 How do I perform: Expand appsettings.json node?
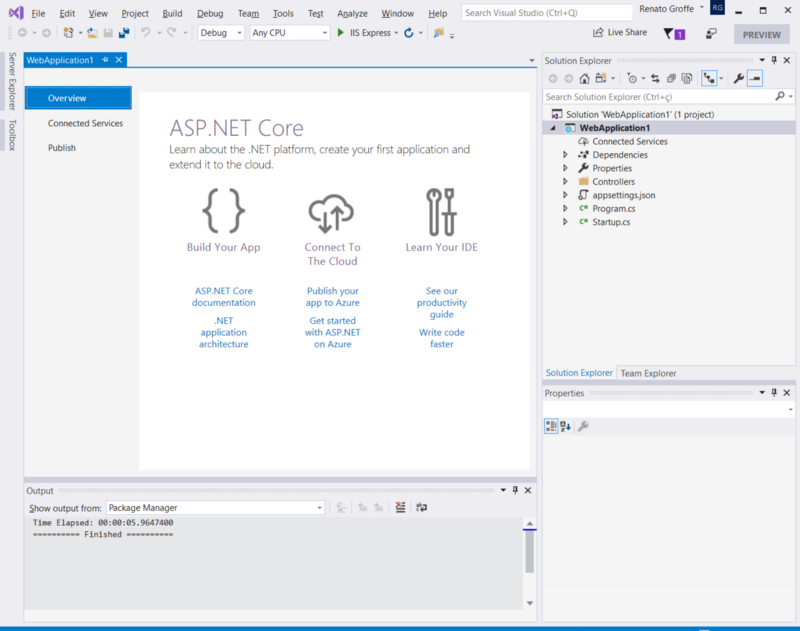coord(565,195)
